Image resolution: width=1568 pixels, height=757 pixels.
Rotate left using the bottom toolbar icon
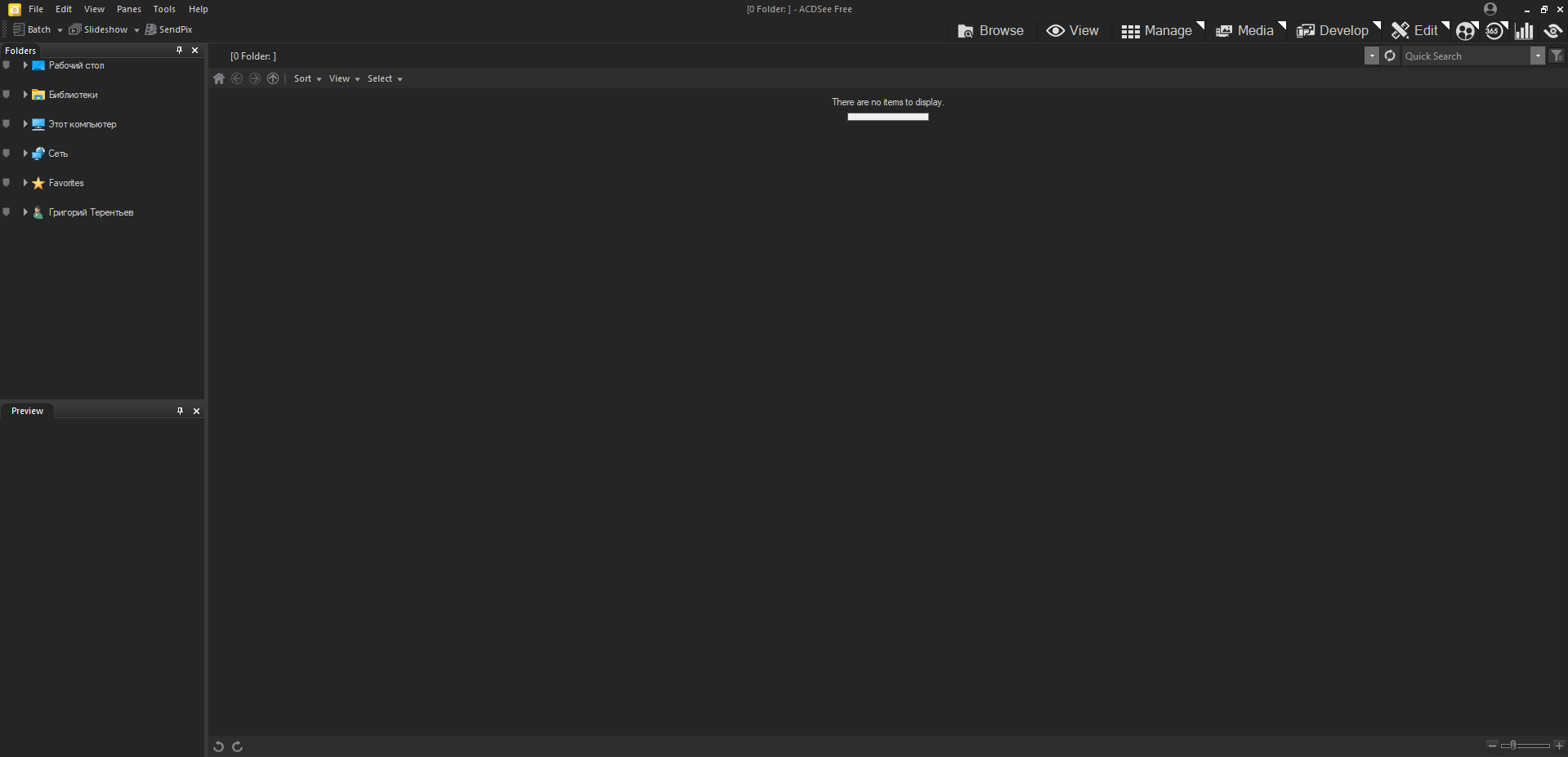pyautogui.click(x=219, y=746)
